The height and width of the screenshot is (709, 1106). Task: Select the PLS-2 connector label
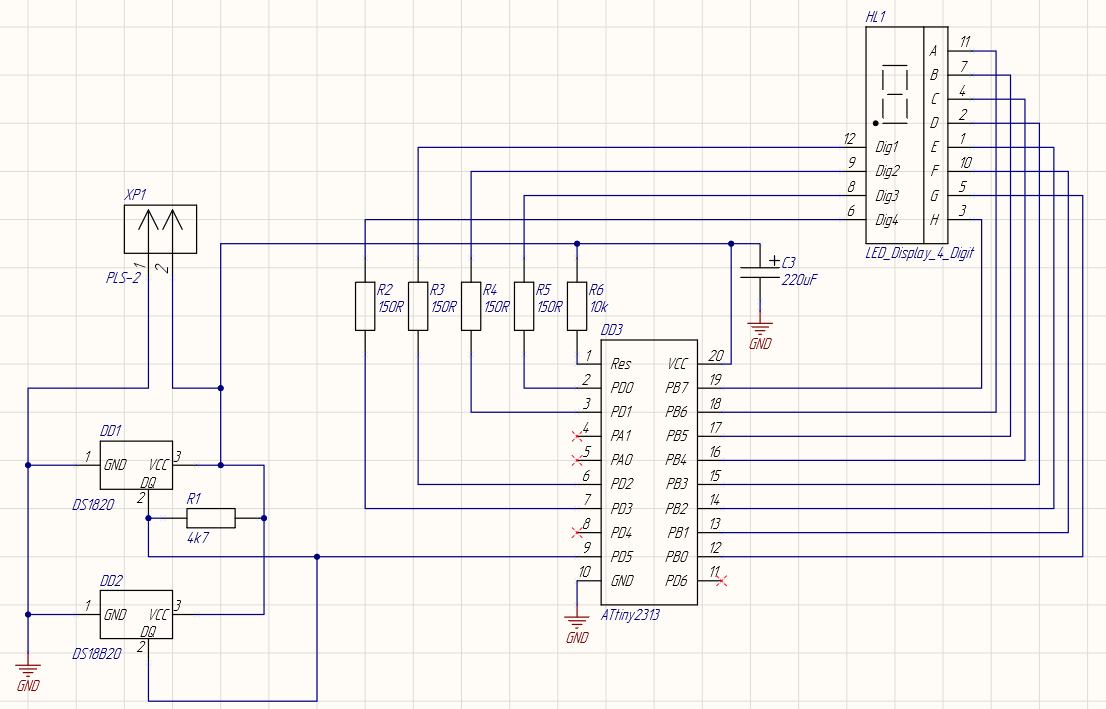123,278
